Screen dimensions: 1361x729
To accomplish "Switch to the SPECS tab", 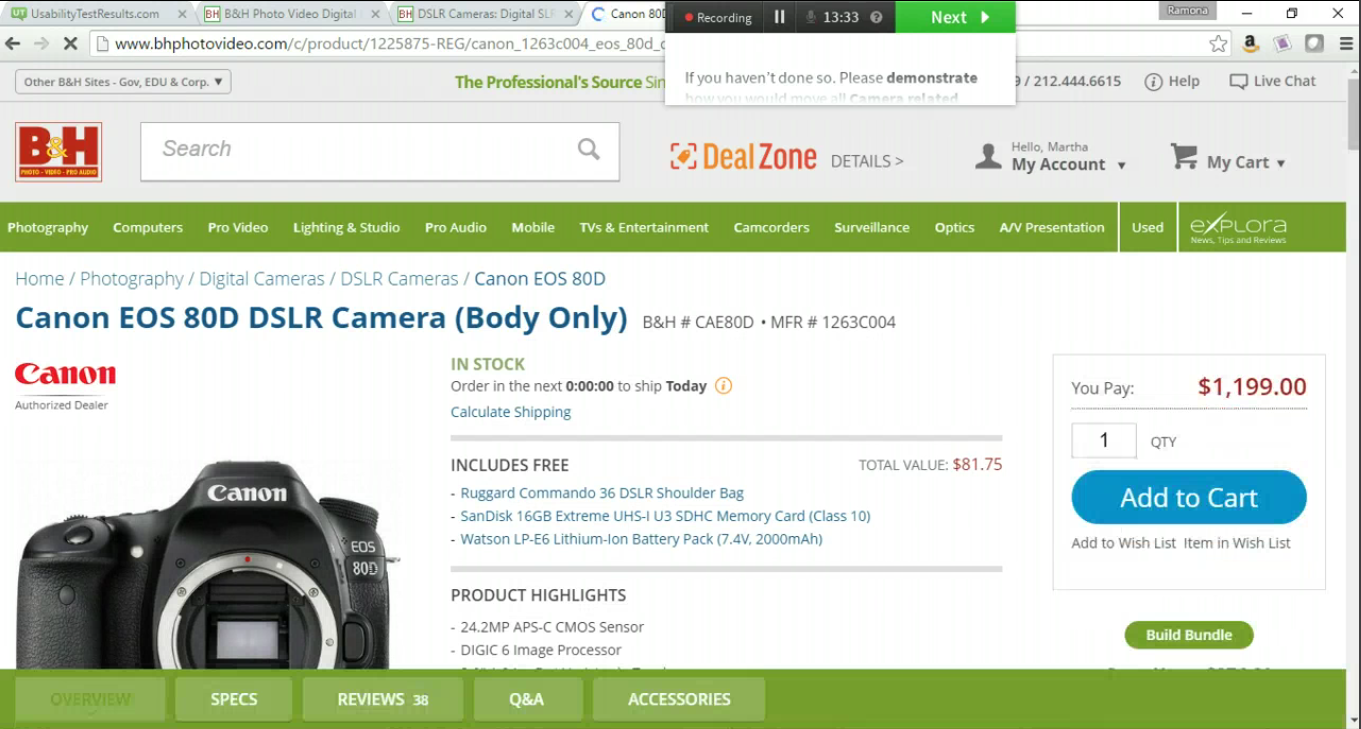I will coord(234,699).
